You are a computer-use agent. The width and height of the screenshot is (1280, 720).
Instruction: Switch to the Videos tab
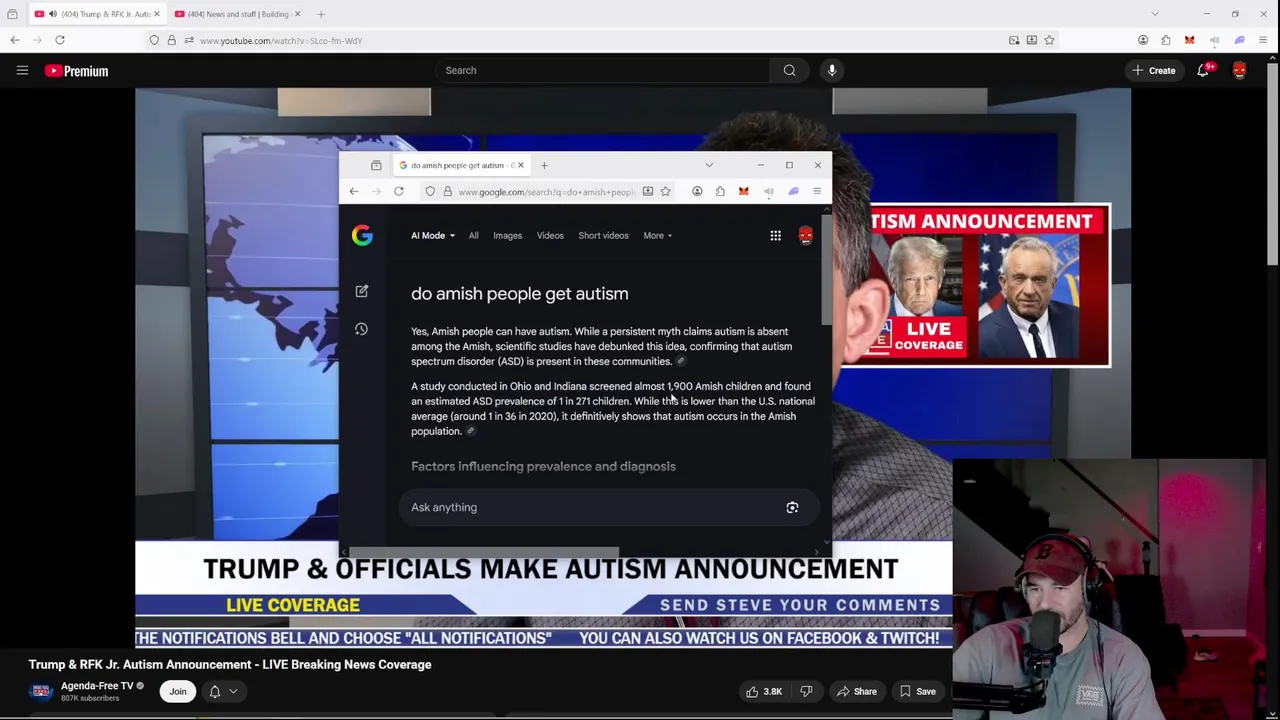pyautogui.click(x=550, y=235)
